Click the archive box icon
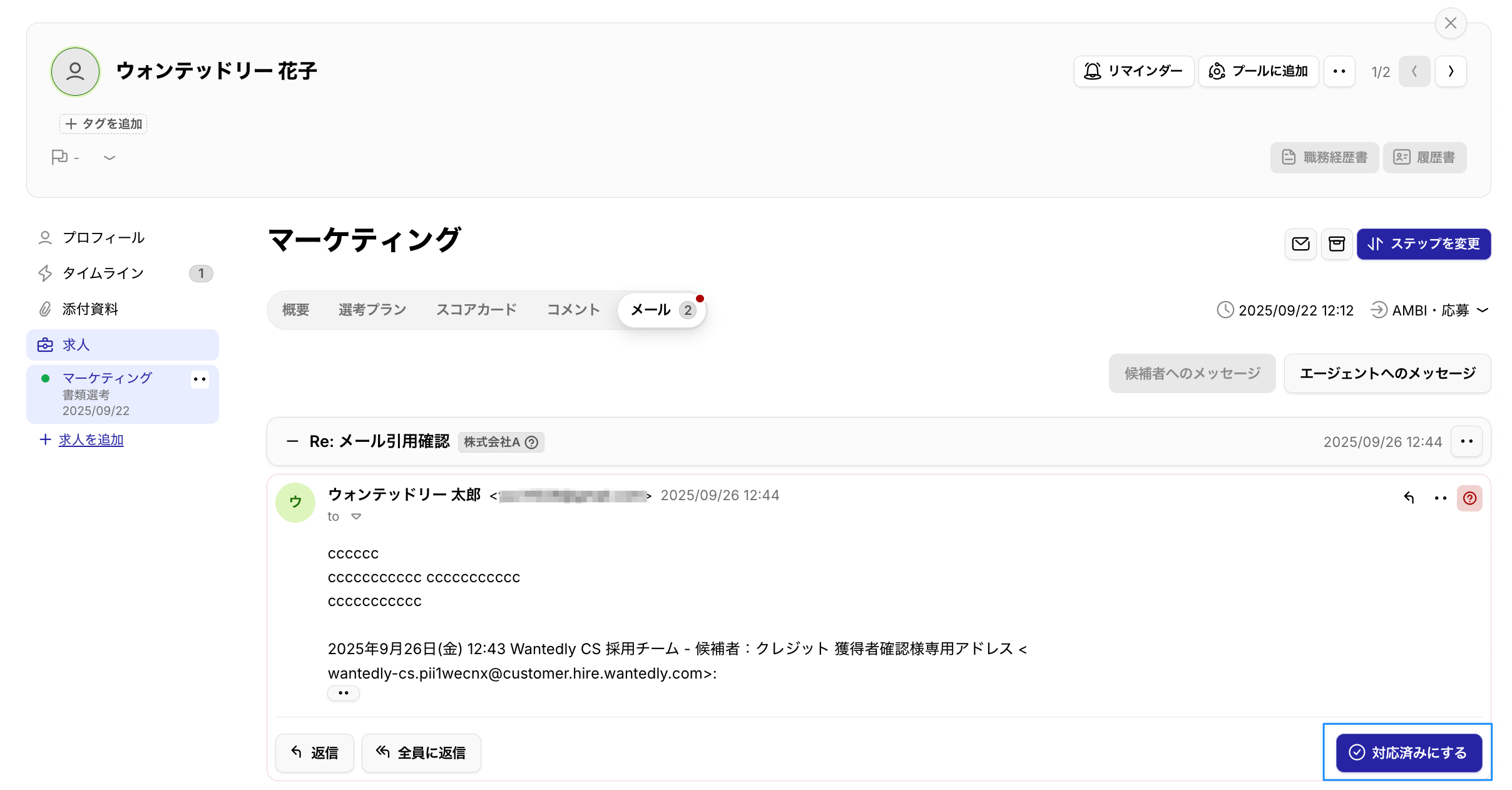This screenshot has height=790, width=1512. pos(1337,244)
